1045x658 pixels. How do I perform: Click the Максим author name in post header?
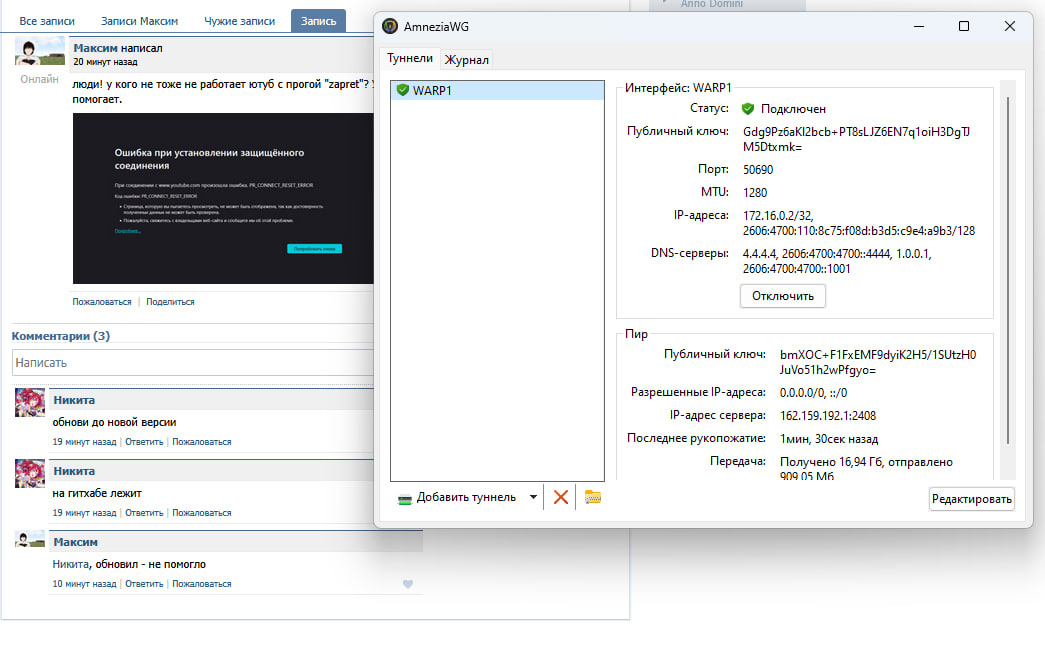pyautogui.click(x=95, y=48)
